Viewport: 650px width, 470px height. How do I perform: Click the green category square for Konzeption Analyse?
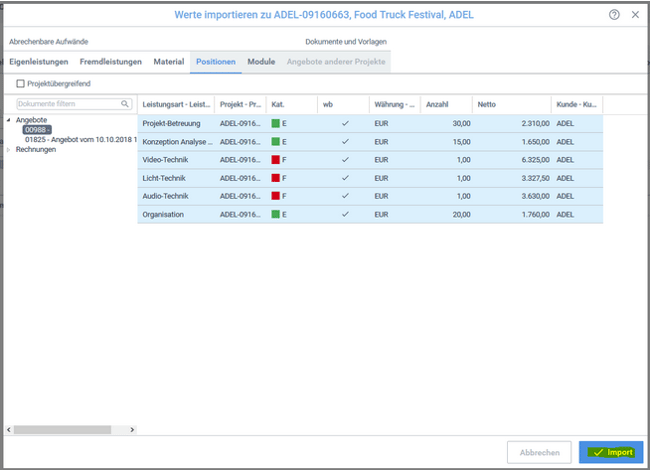(276, 142)
